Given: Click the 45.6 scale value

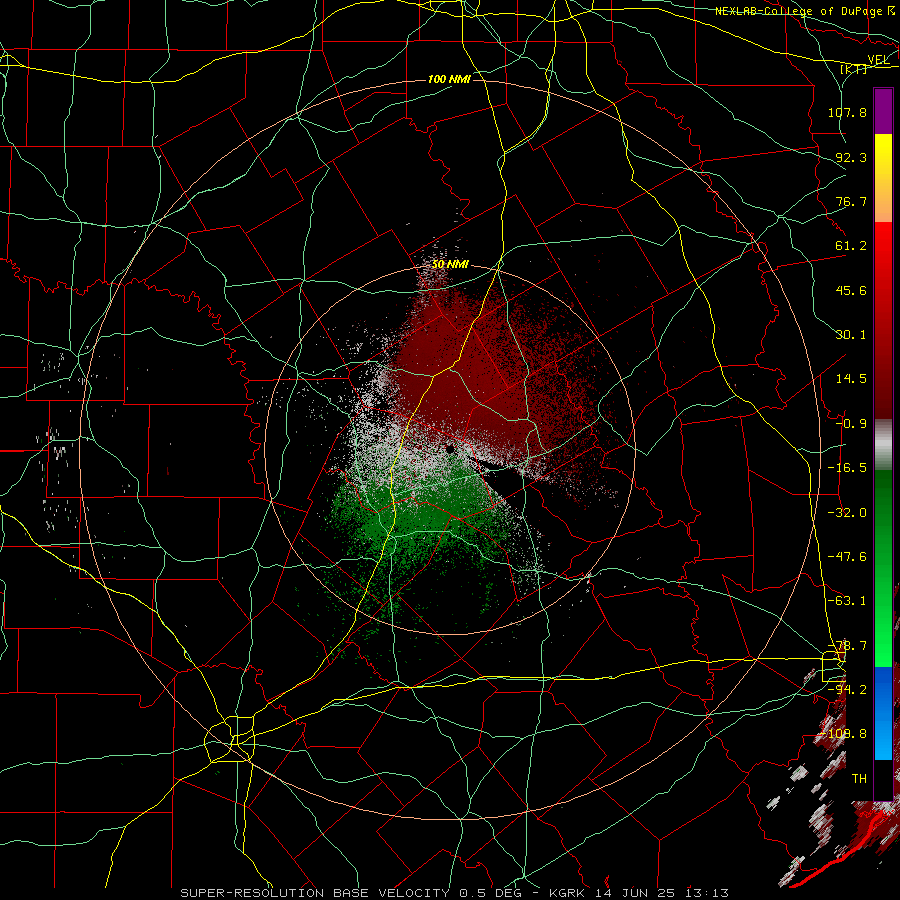Looking at the screenshot, I should pos(851,290).
